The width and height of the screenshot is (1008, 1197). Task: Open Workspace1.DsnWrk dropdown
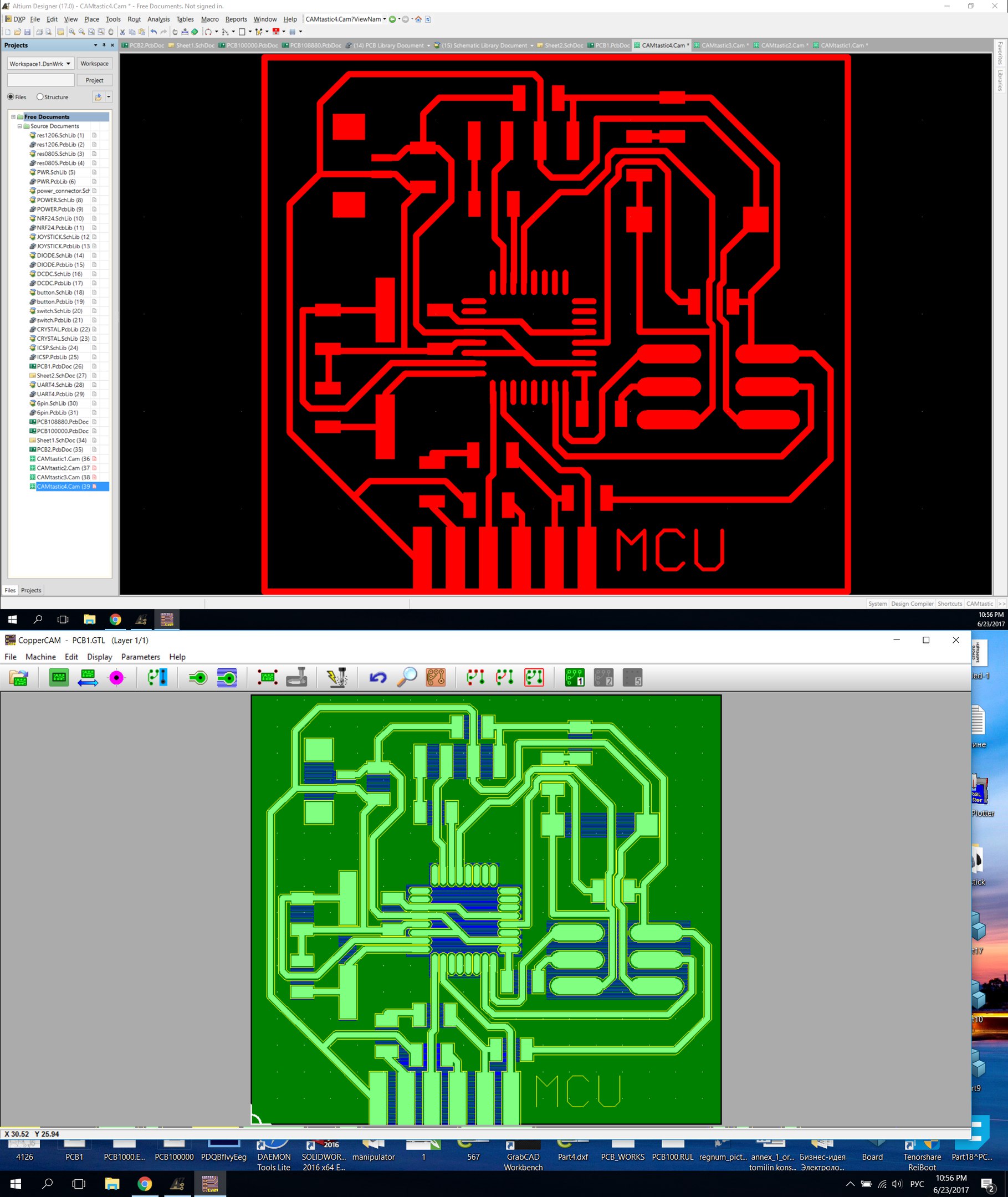[x=68, y=63]
